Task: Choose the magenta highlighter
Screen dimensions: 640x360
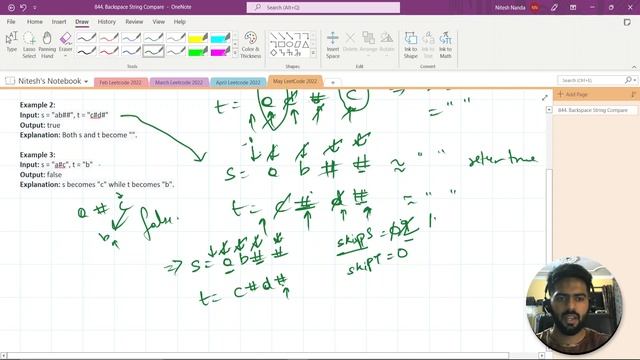Action: click(x=220, y=51)
